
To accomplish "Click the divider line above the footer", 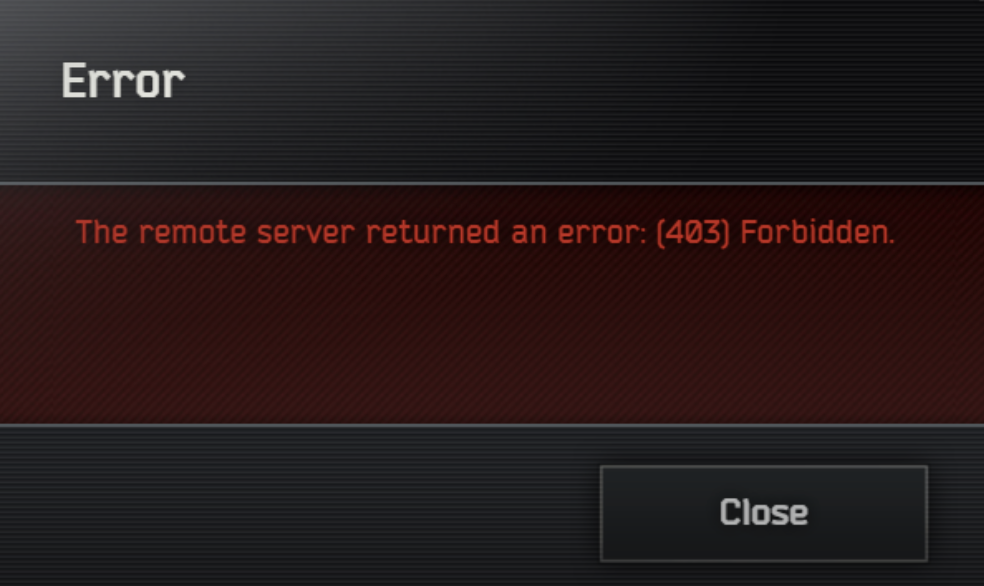I will (x=492, y=425).
